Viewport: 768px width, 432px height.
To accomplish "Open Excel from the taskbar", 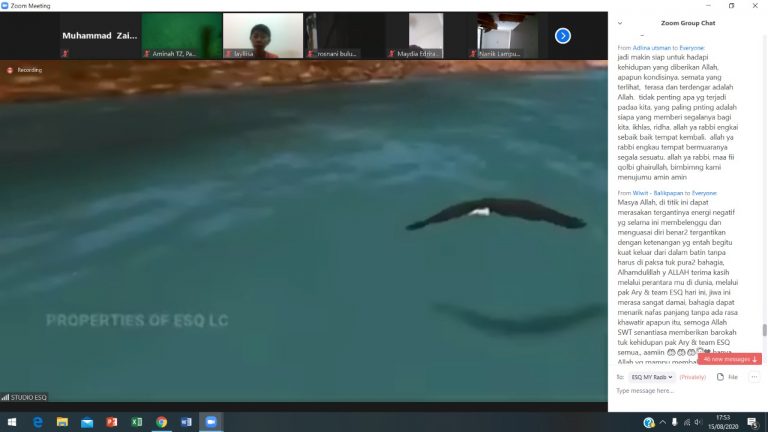I will pos(137,422).
